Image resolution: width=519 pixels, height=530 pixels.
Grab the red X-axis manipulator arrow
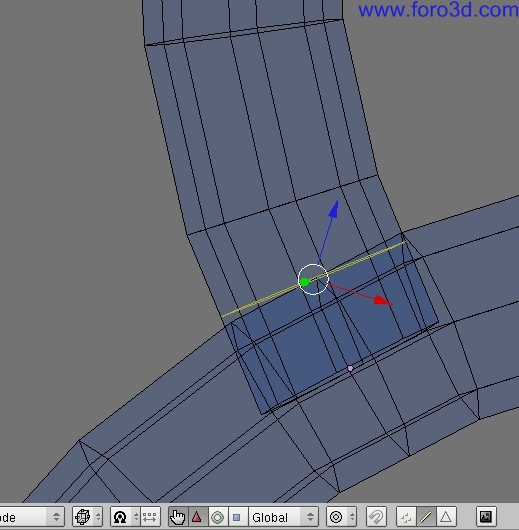click(x=383, y=300)
